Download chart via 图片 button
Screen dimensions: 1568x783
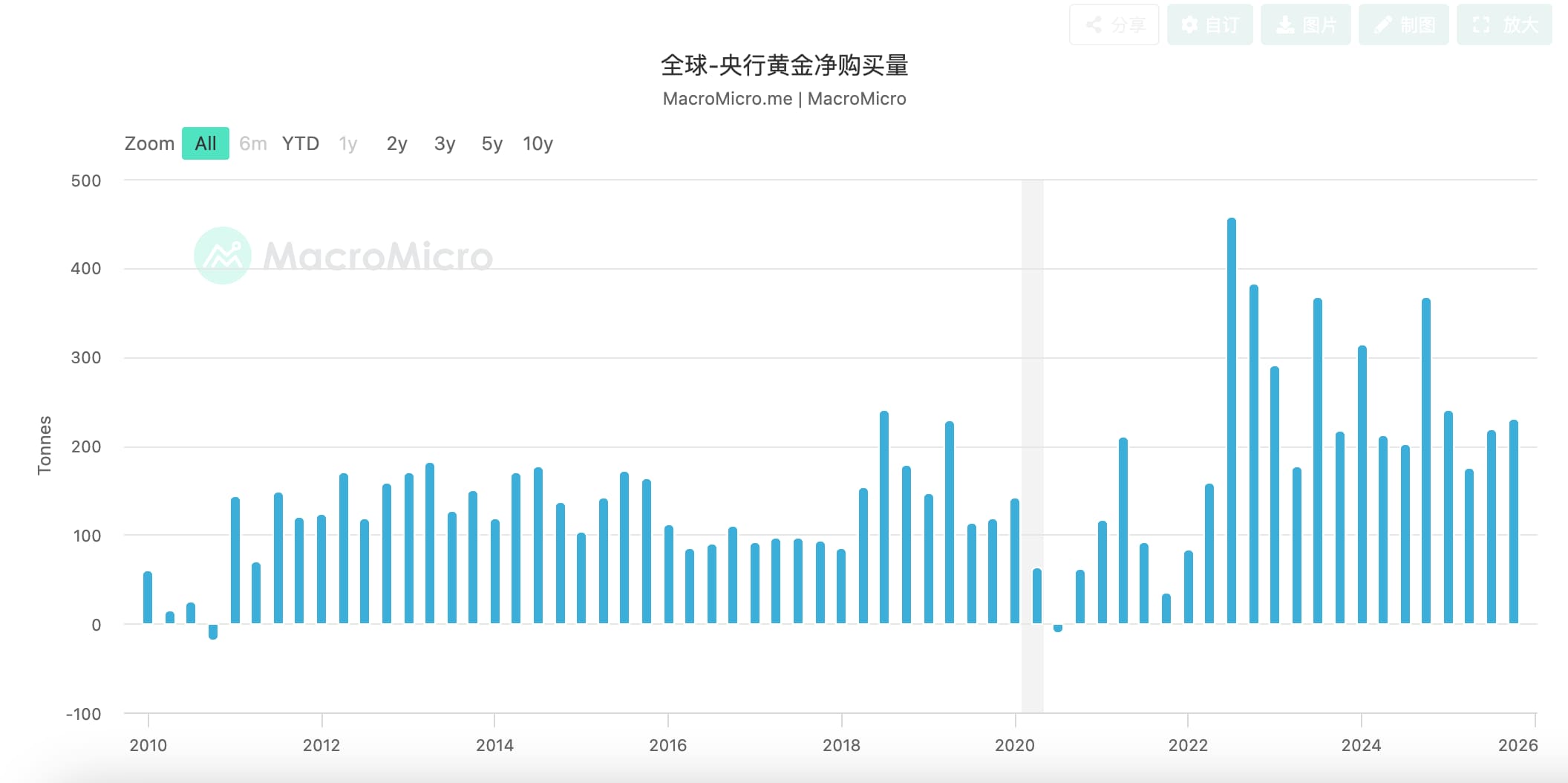pyautogui.click(x=1305, y=25)
